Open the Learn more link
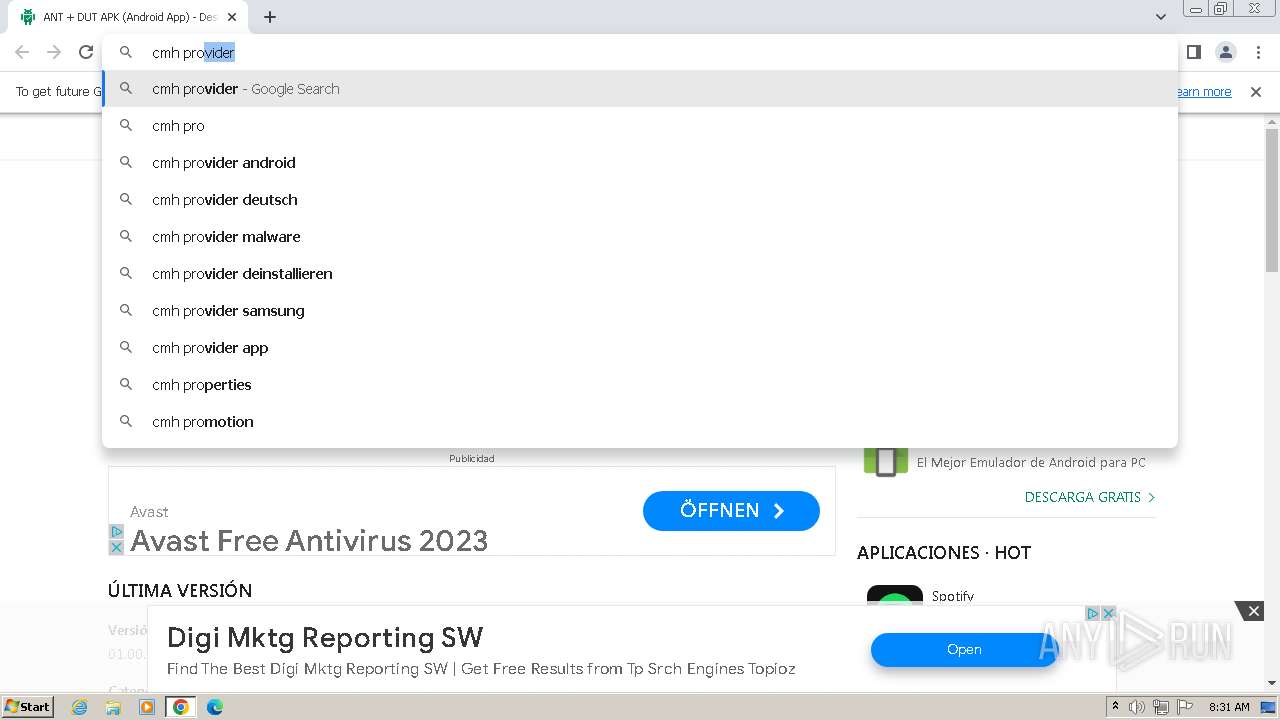1280x720 pixels. (1204, 92)
